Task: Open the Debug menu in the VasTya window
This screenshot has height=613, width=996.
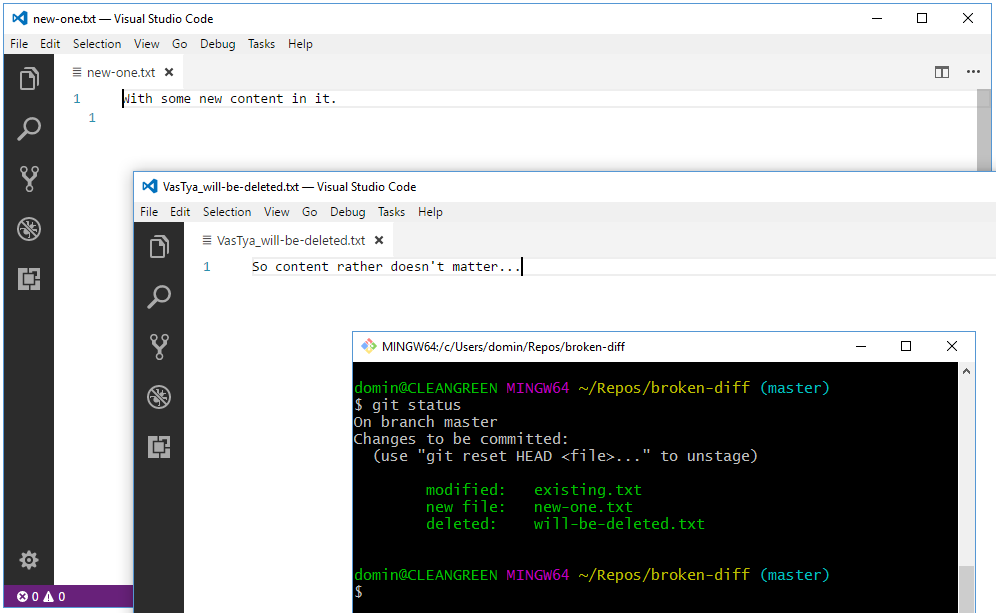Action: click(x=347, y=212)
